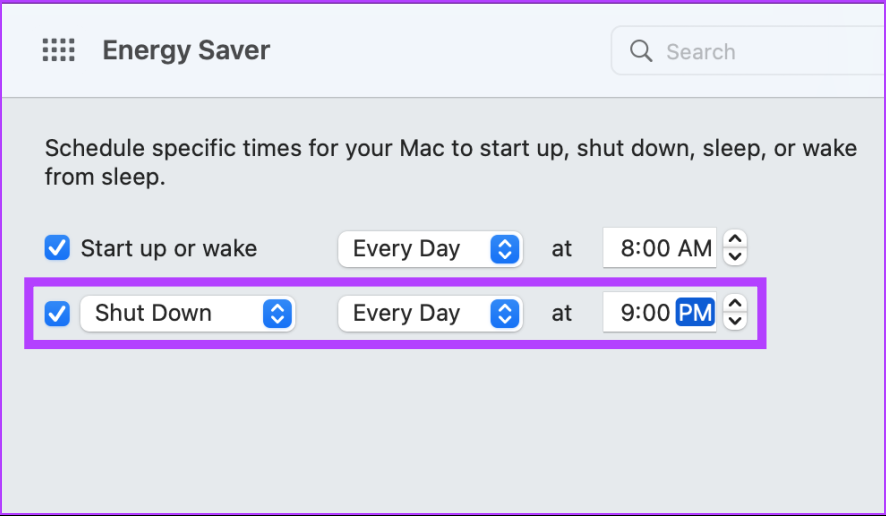Screen dimensions: 886x516
Task: Decrease the 8:00 AM time with down arrow
Action: point(735,256)
